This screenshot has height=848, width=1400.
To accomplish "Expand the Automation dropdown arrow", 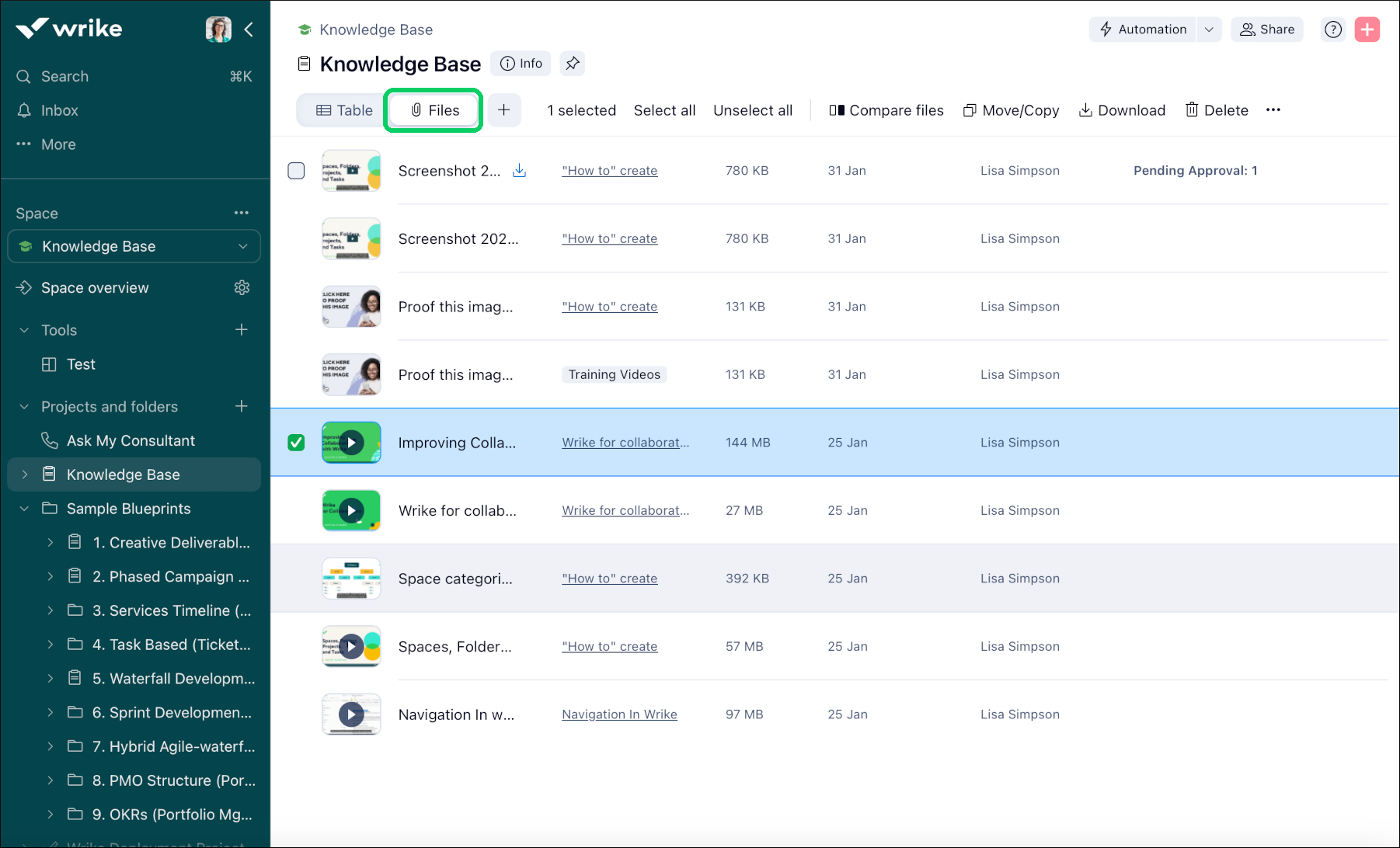I will click(1209, 29).
